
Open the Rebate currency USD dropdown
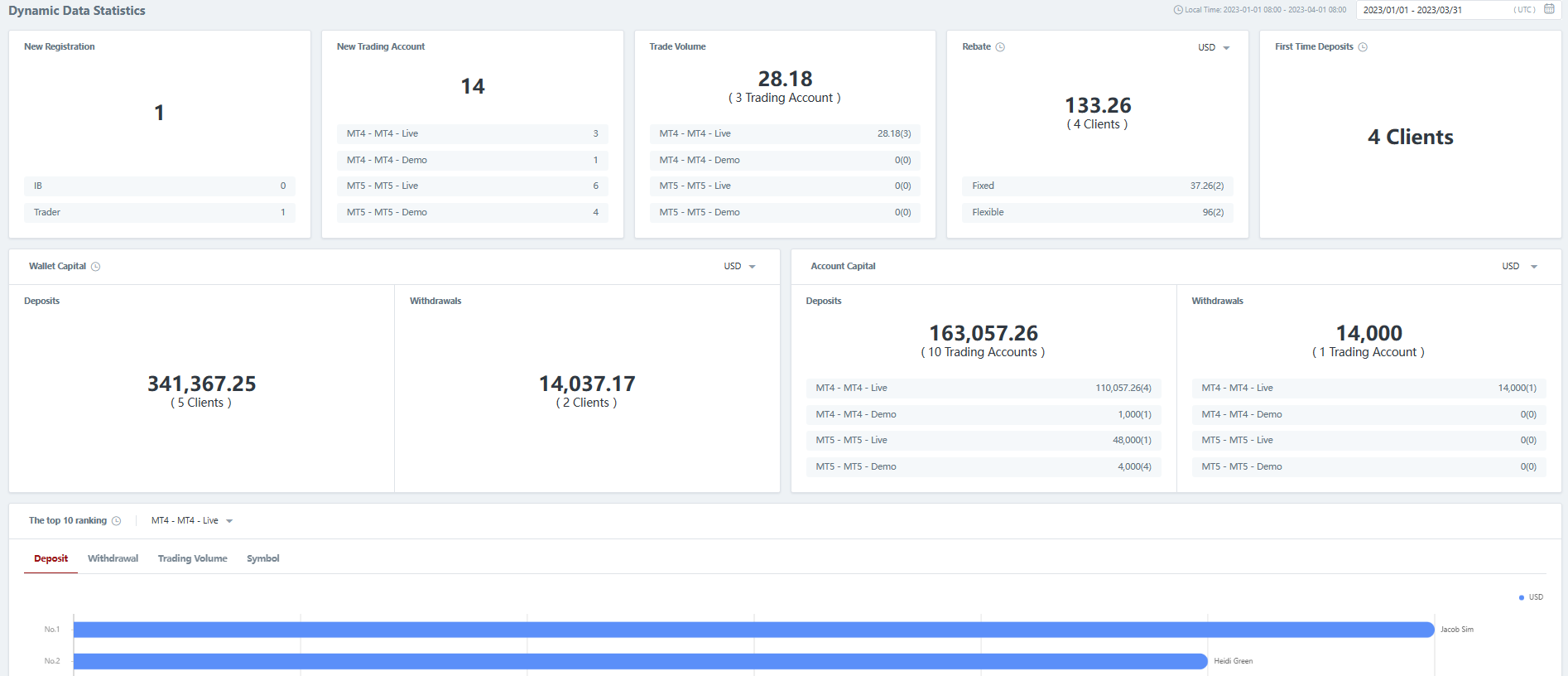1214,47
